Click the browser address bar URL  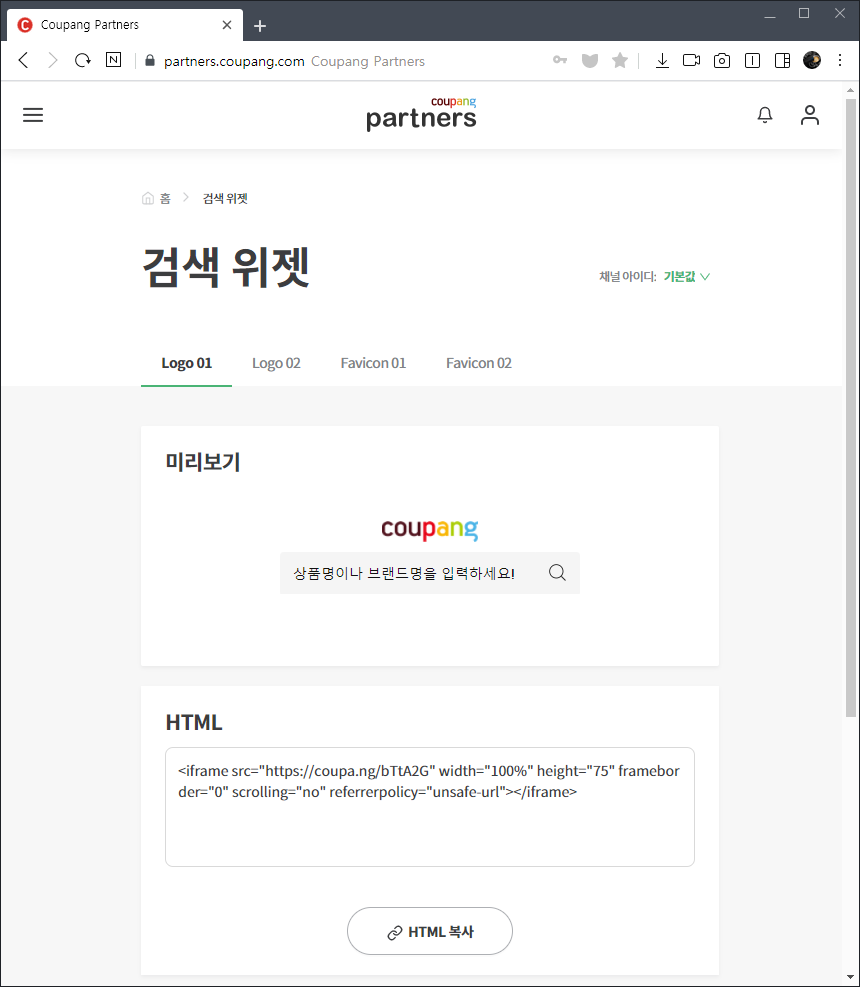pos(234,61)
